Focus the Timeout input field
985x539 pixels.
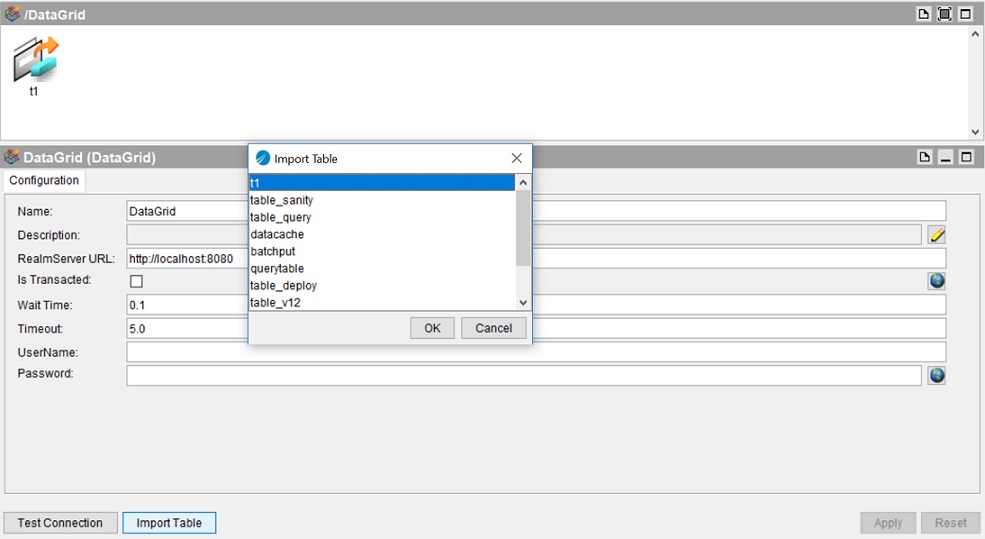(x=536, y=329)
